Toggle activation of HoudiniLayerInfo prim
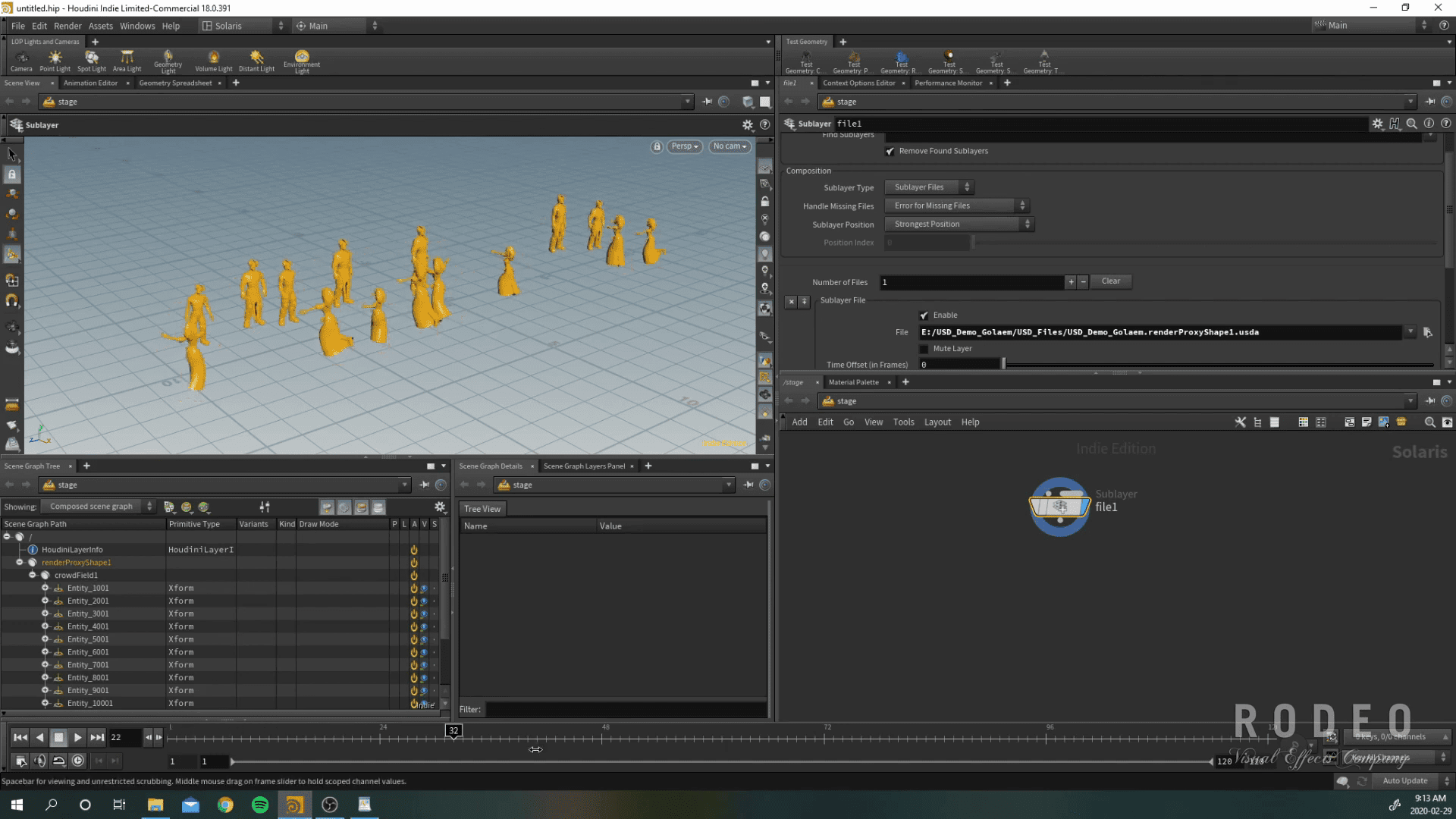Screen dimensions: 1456x819 (x=414, y=550)
